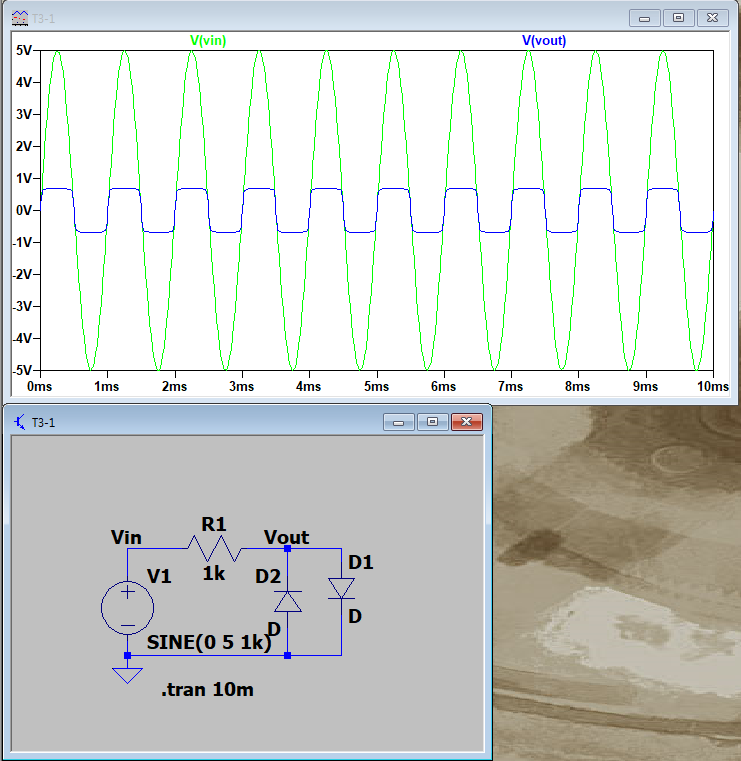The image size is (741, 761).
Task: Click the 5ms time axis label
Action: (x=376, y=386)
